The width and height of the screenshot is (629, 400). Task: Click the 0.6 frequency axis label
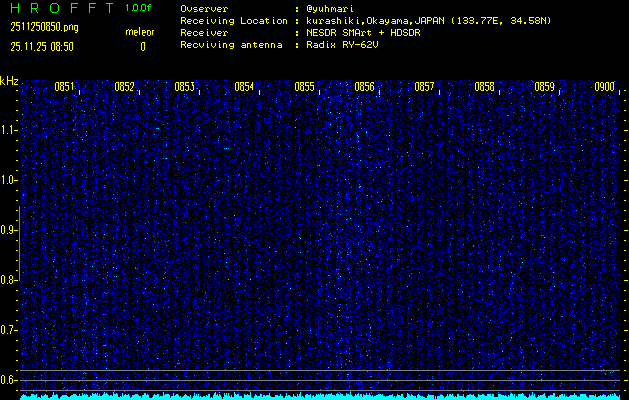point(9,379)
